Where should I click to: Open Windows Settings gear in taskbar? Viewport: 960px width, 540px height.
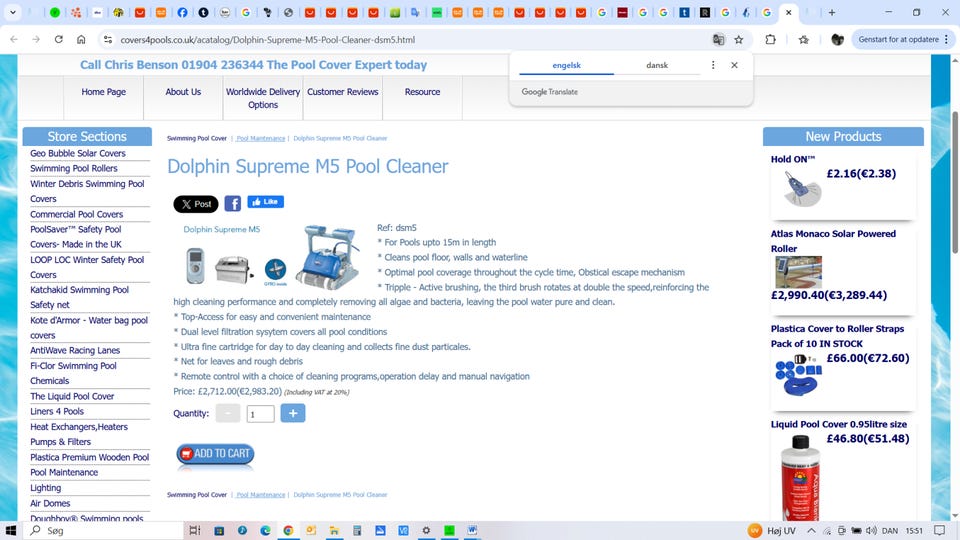tap(426, 530)
